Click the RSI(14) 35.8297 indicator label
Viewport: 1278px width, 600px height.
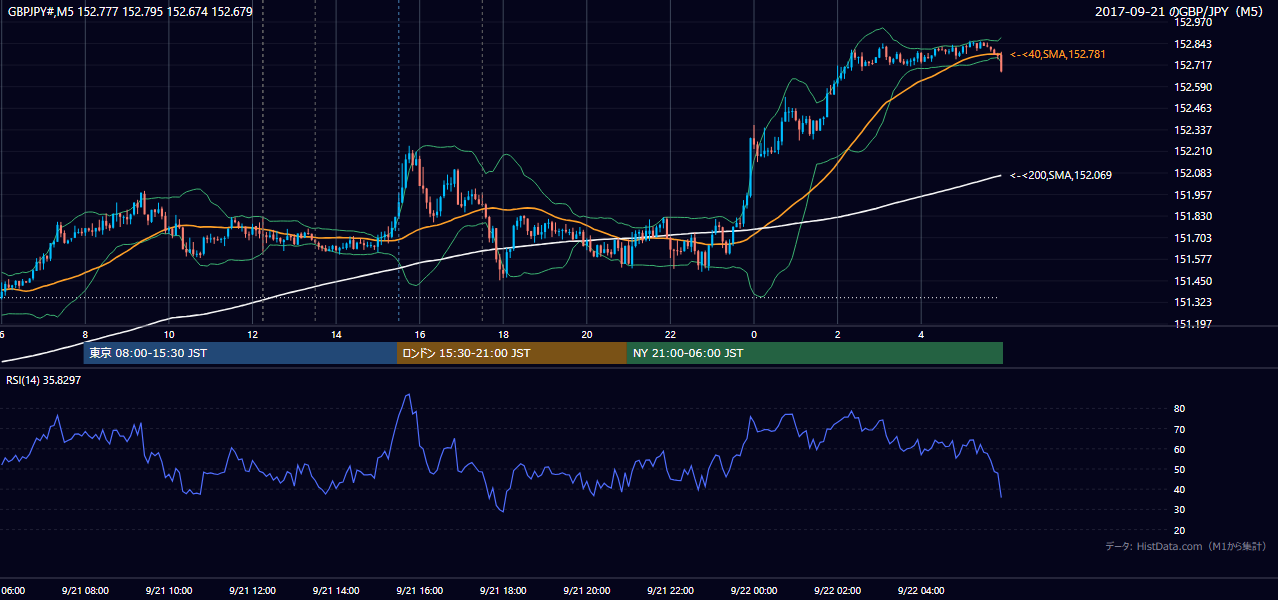44,380
